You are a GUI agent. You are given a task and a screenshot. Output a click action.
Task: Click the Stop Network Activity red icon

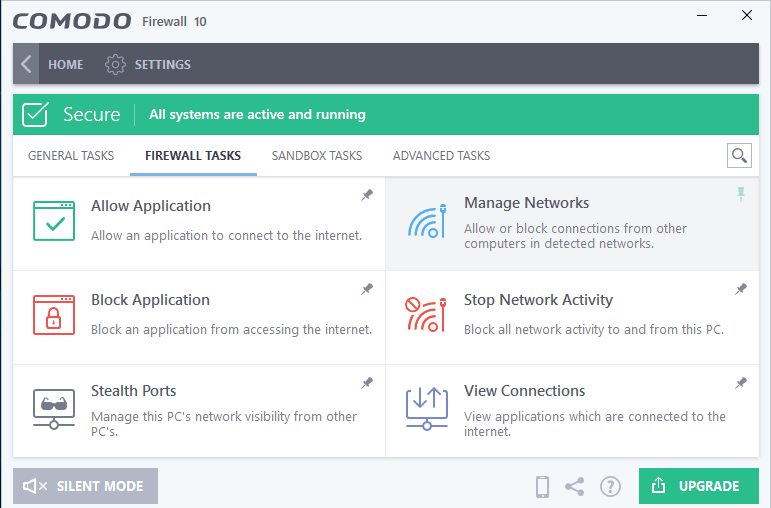click(426, 314)
